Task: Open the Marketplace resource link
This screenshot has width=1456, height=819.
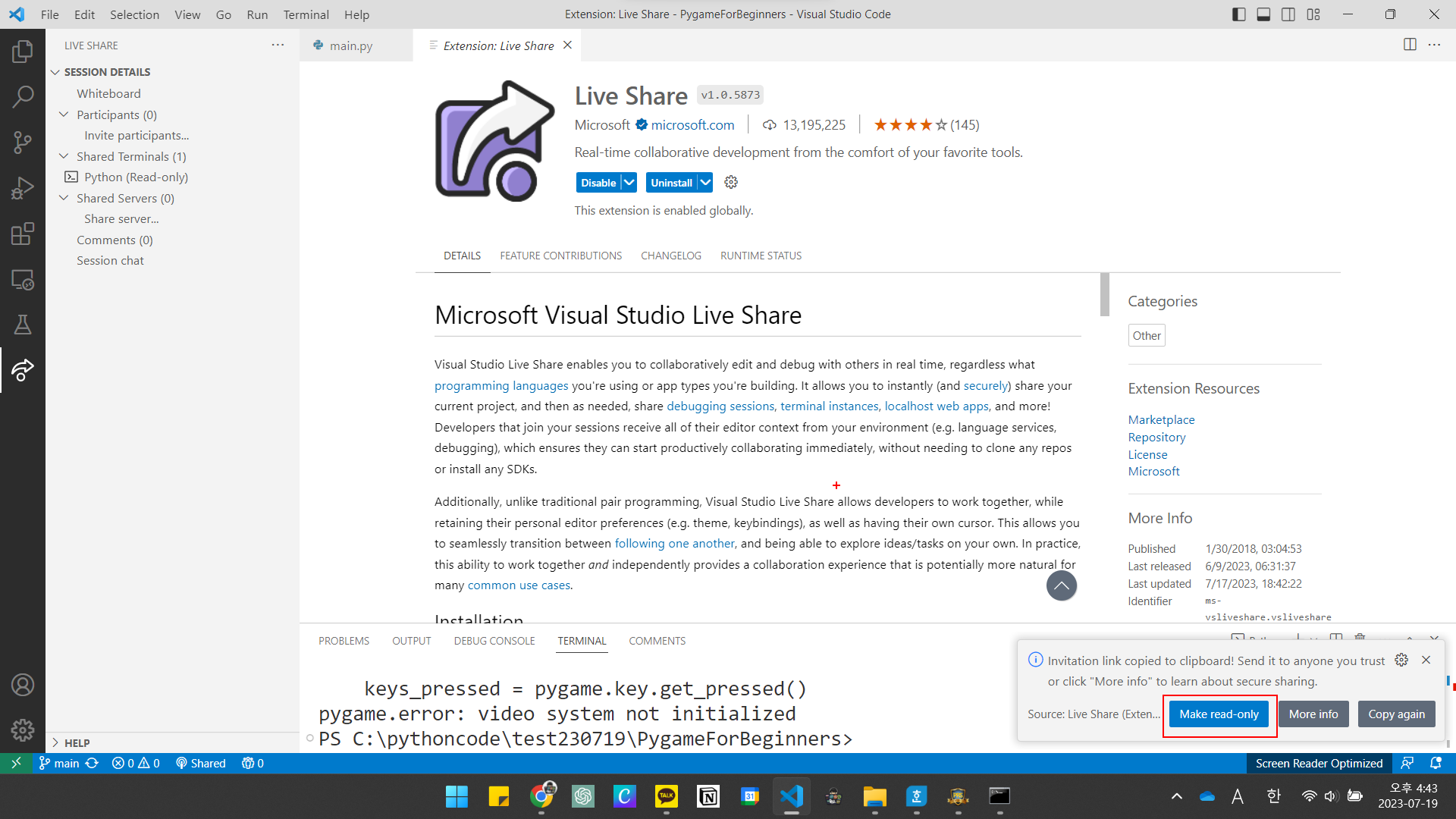Action: tap(1161, 419)
